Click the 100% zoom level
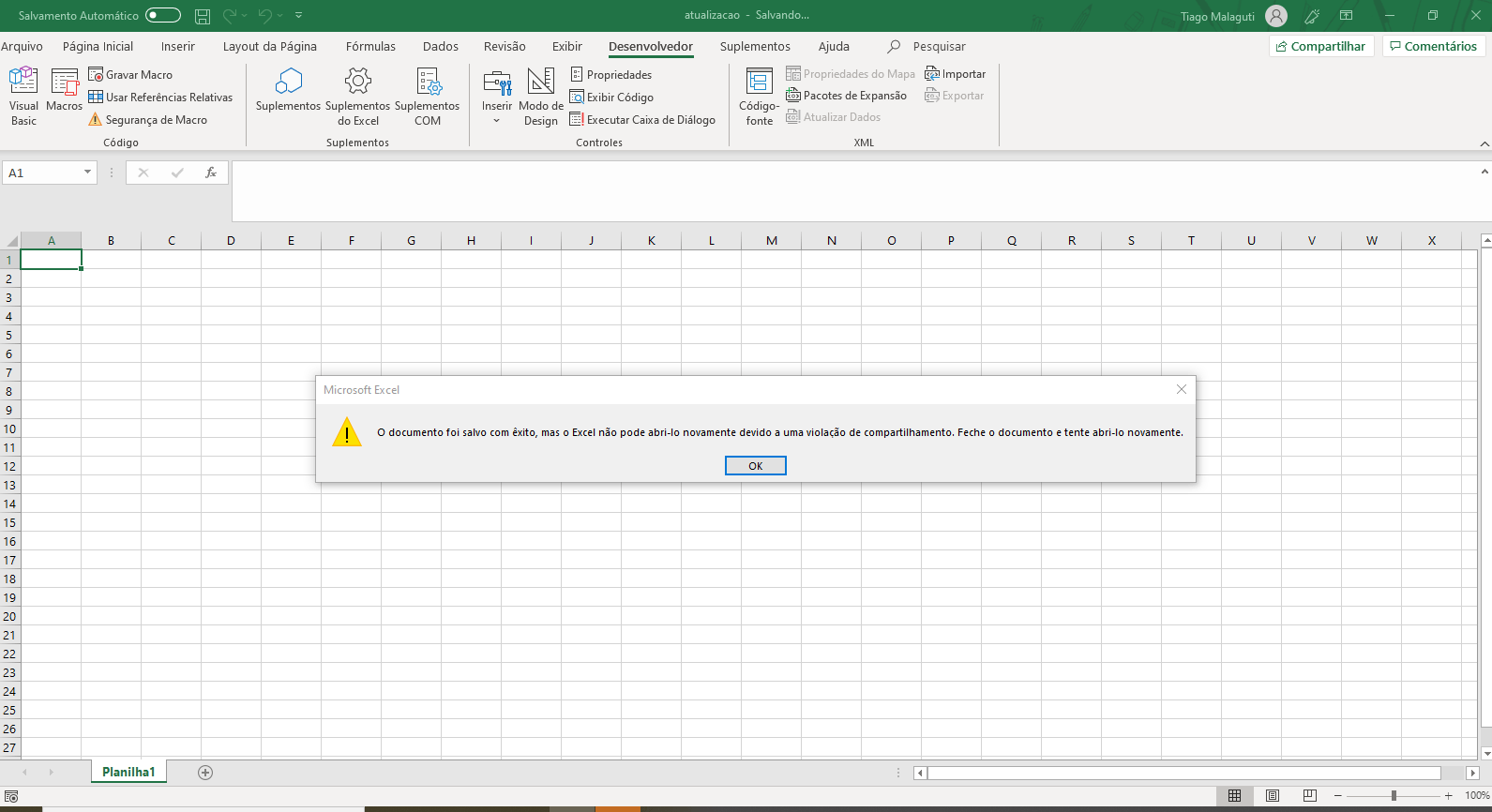Image resolution: width=1492 pixels, height=812 pixels. [x=1477, y=795]
